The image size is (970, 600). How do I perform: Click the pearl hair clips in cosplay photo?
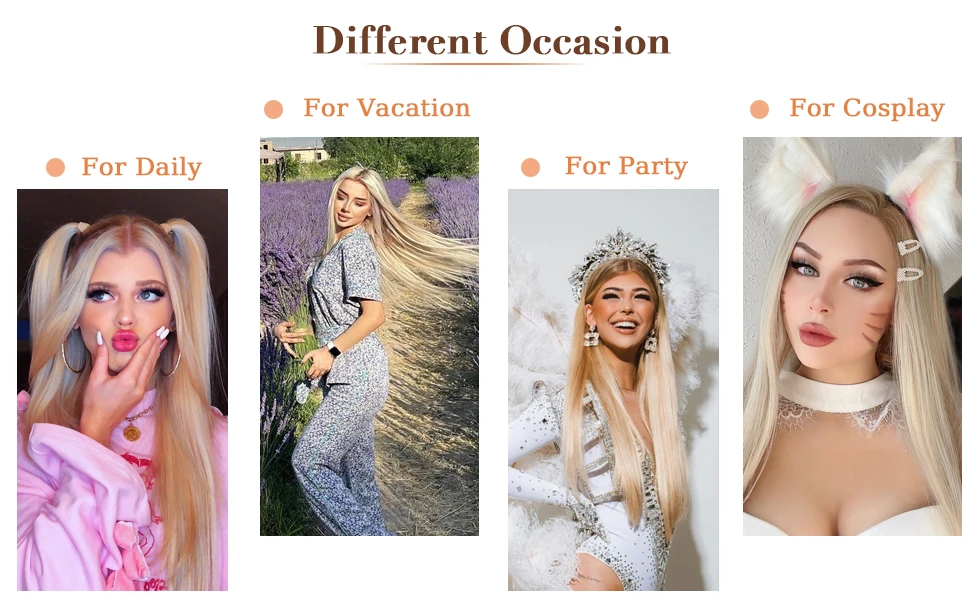[909, 260]
